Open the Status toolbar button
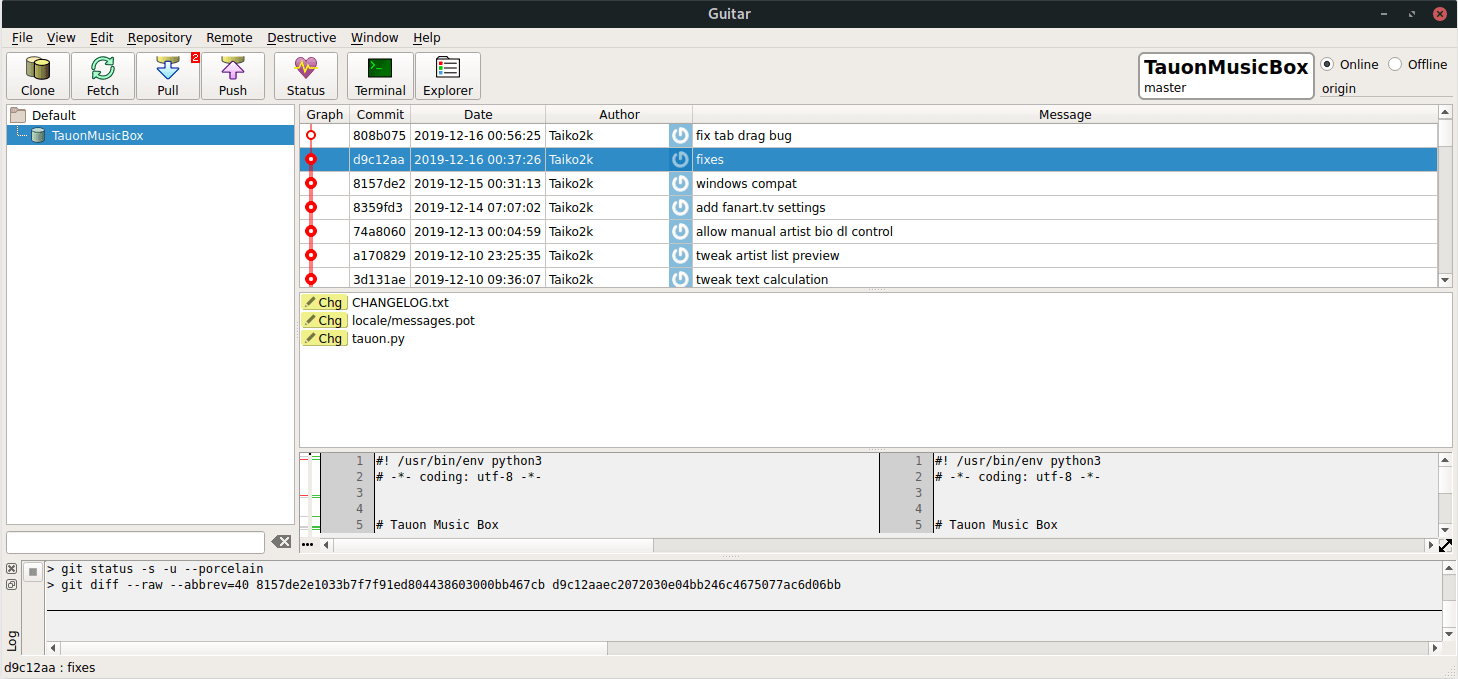The width and height of the screenshot is (1458, 679). pyautogui.click(x=306, y=76)
